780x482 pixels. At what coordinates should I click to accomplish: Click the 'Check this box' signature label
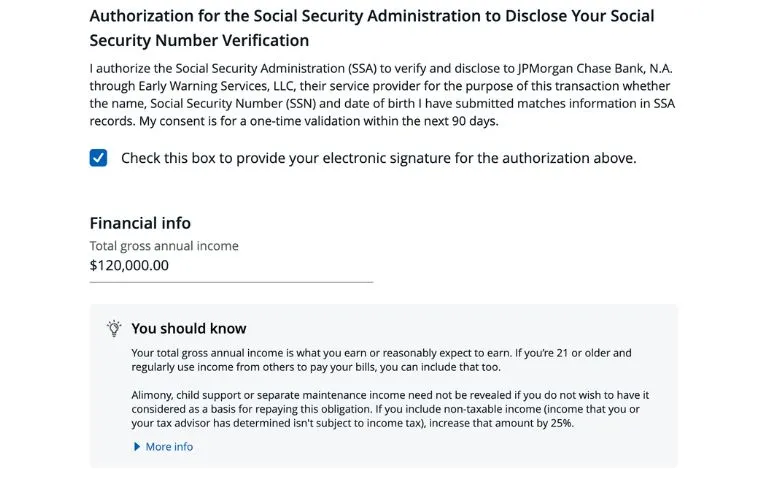click(x=378, y=158)
